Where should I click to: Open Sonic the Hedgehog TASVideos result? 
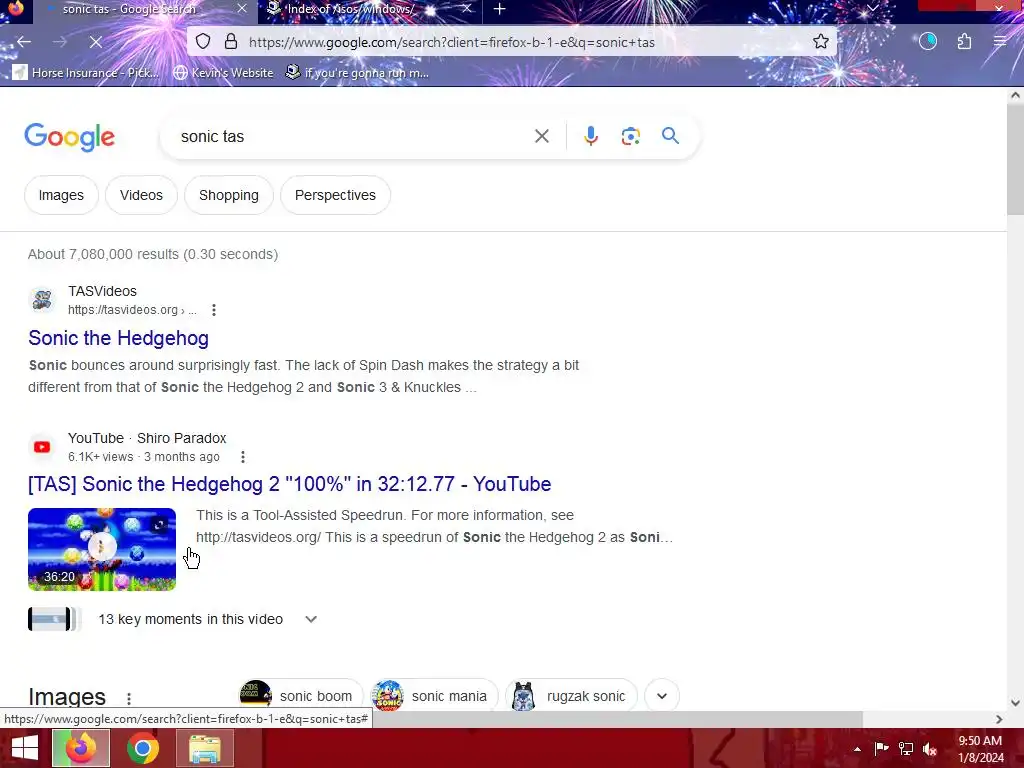[118, 338]
